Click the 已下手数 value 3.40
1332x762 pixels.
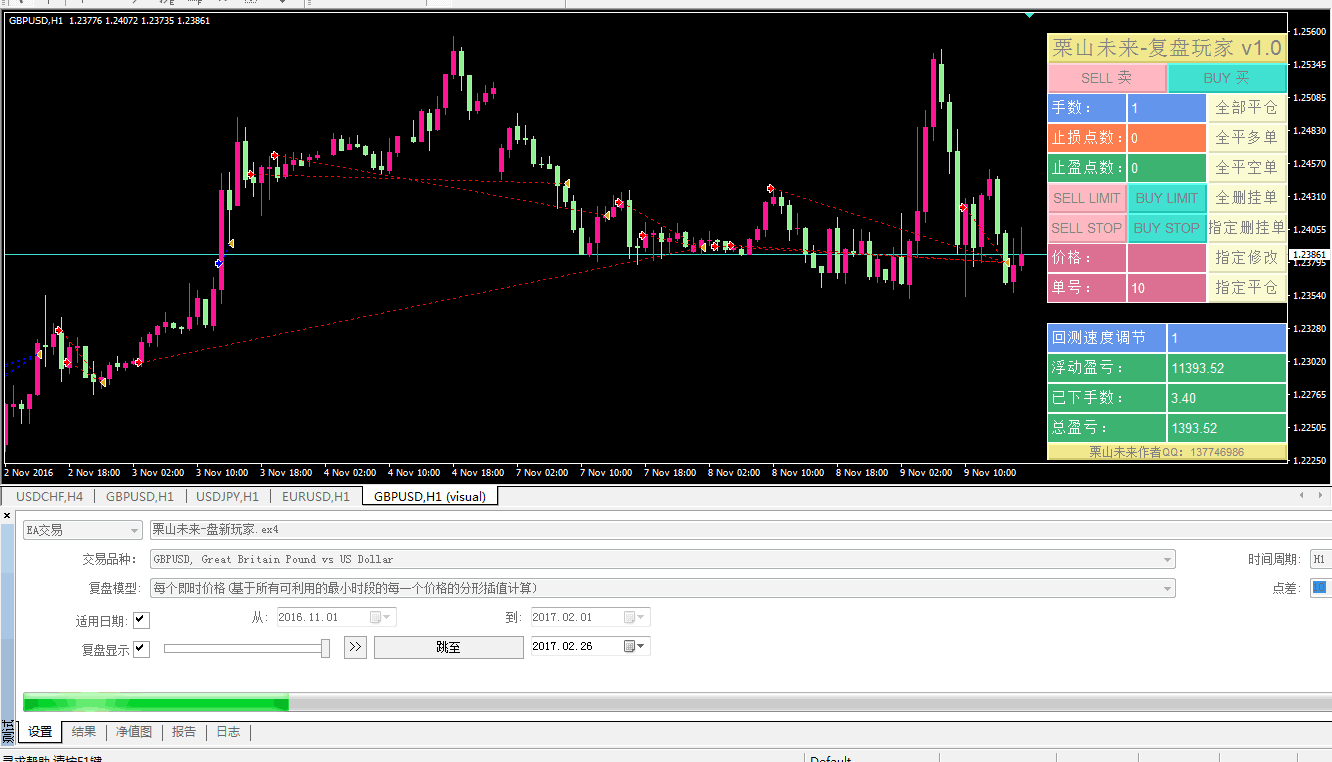(x=1227, y=398)
